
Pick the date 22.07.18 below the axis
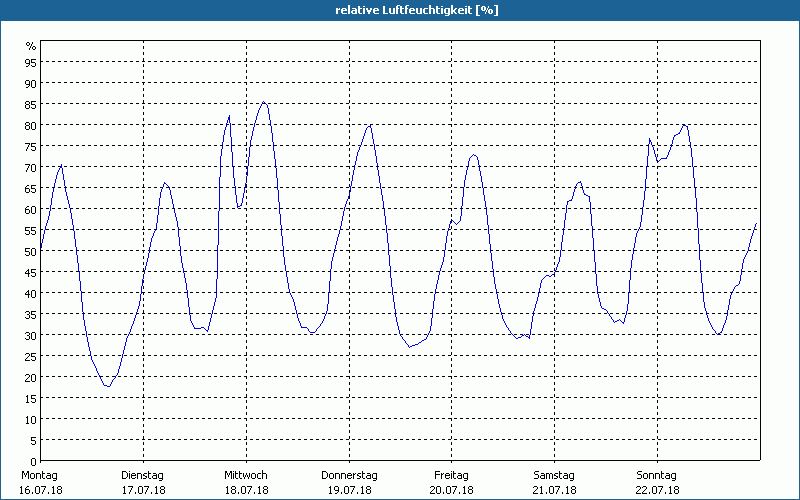[x=657, y=490]
